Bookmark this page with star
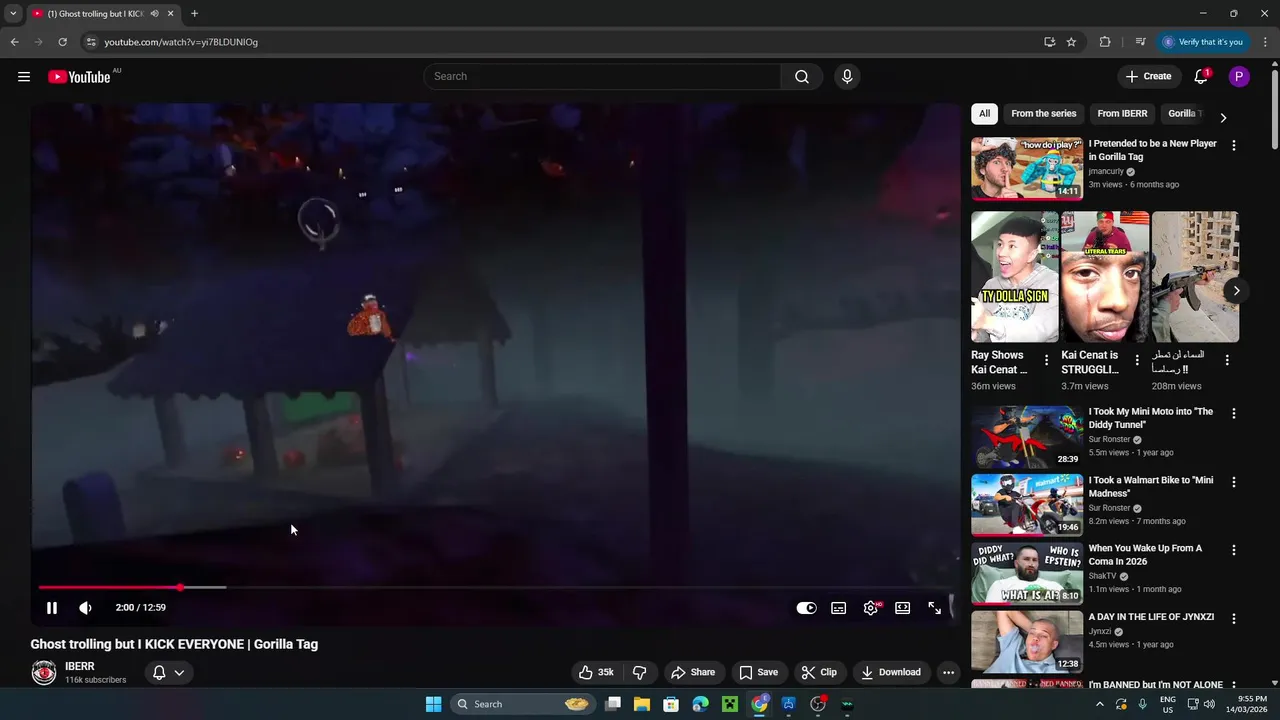 pyautogui.click(x=1071, y=42)
